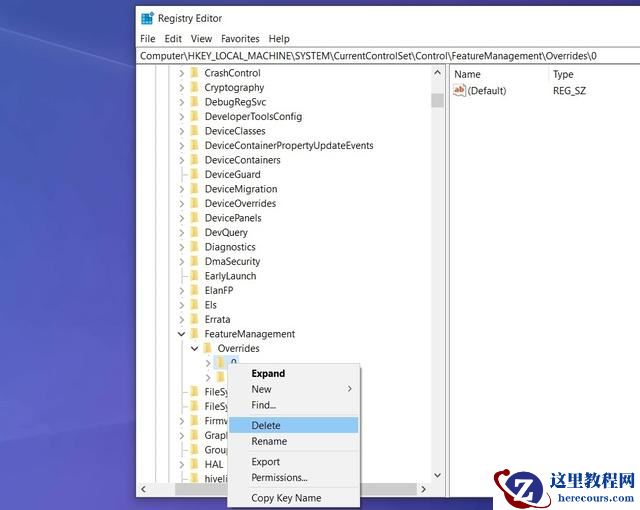Image resolution: width=640 pixels, height=510 pixels.
Task: Click the DebugRegSvc folder icon
Action: click(195, 102)
